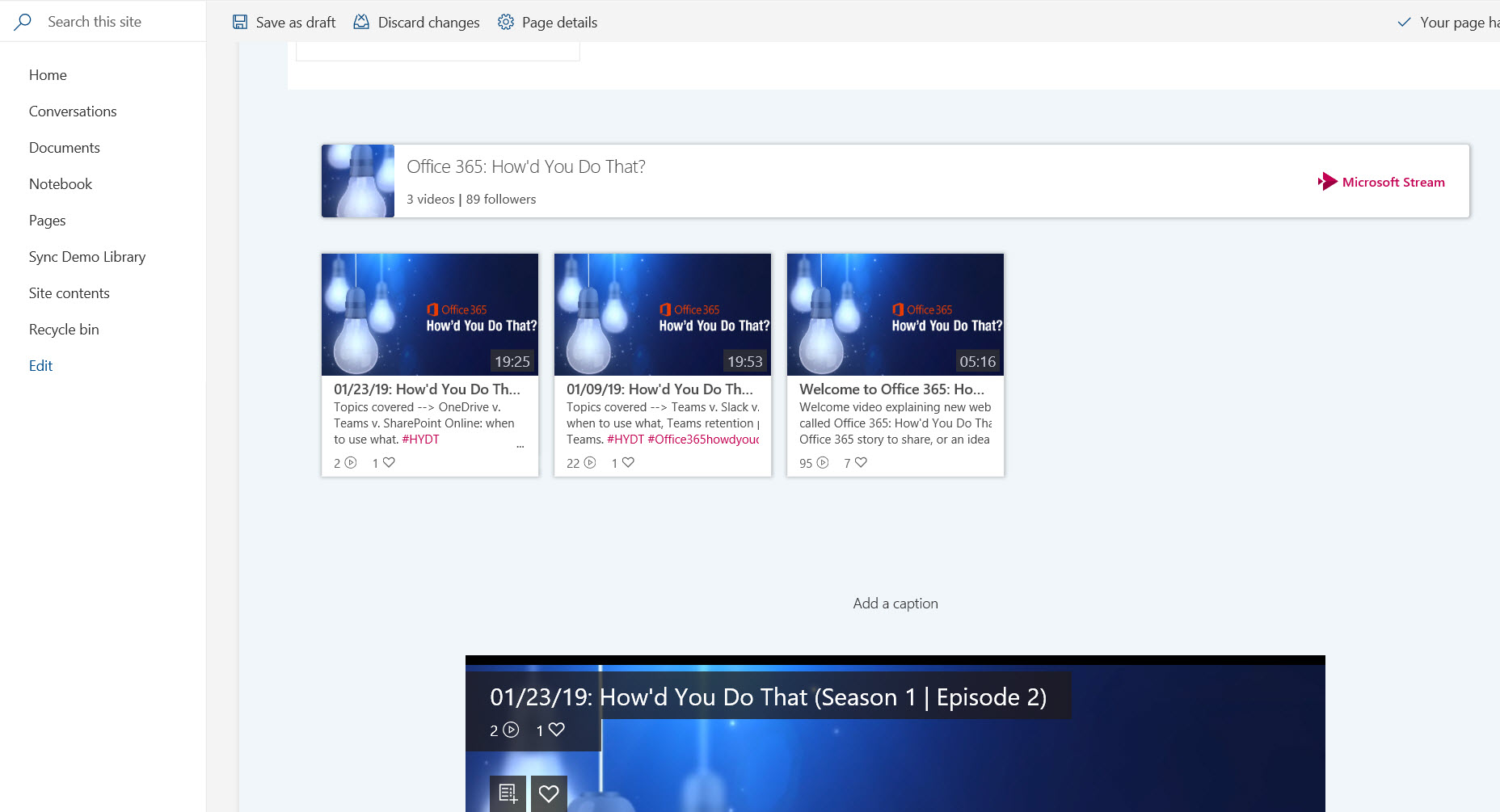Click the view-count play icon on the 01/23/19 card
This screenshot has width=1500, height=812.
(350, 462)
